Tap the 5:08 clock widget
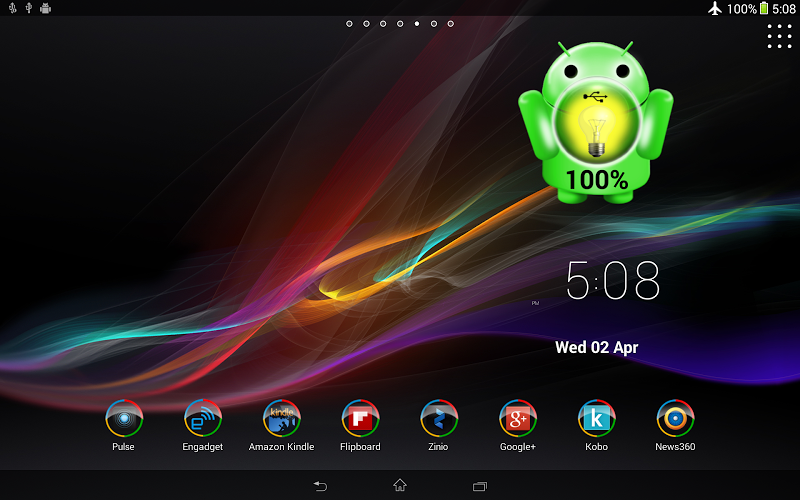This screenshot has height=500, width=800. coord(612,281)
